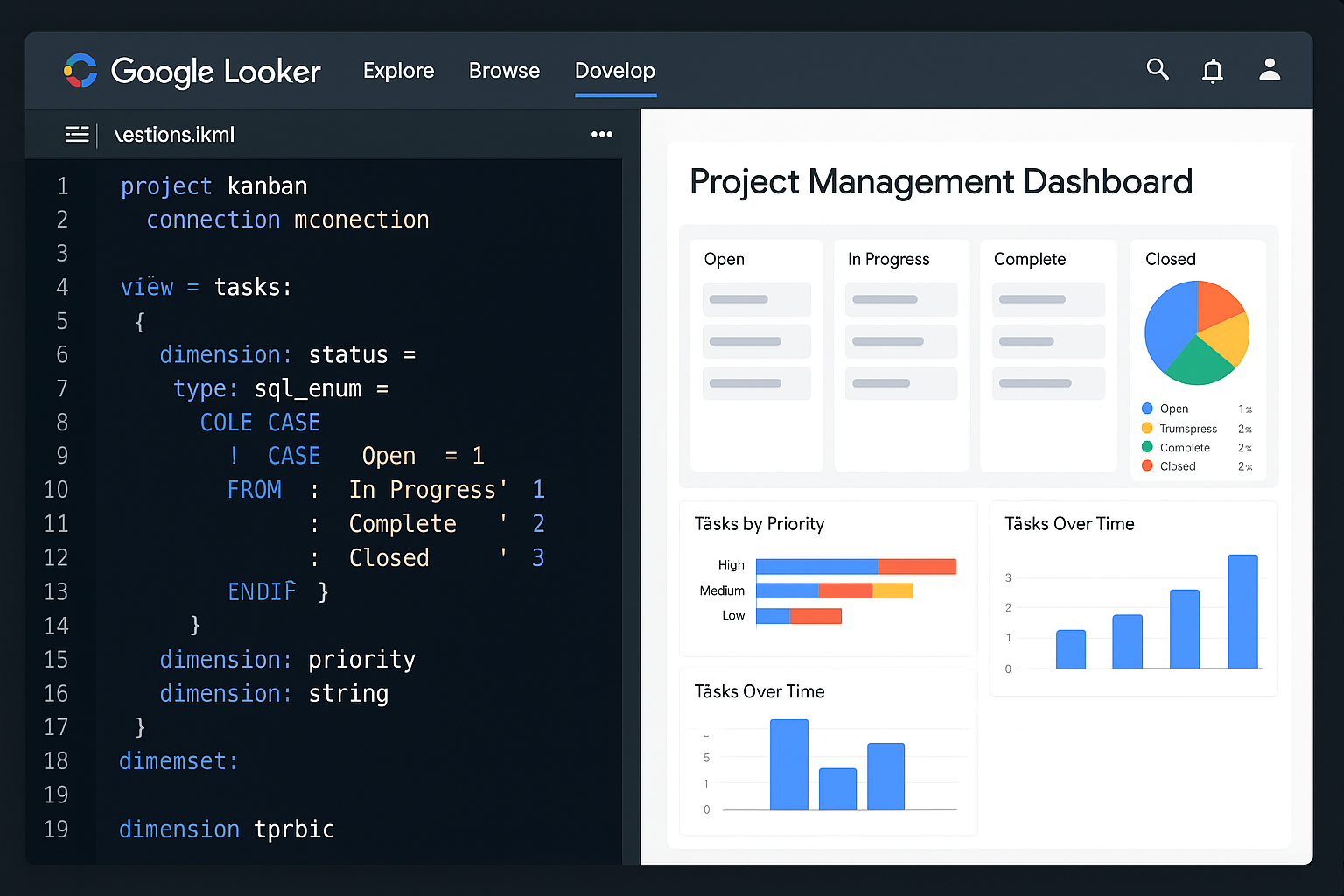Click the Open kanban column header
Screen dimensions: 1344x896
[724, 259]
